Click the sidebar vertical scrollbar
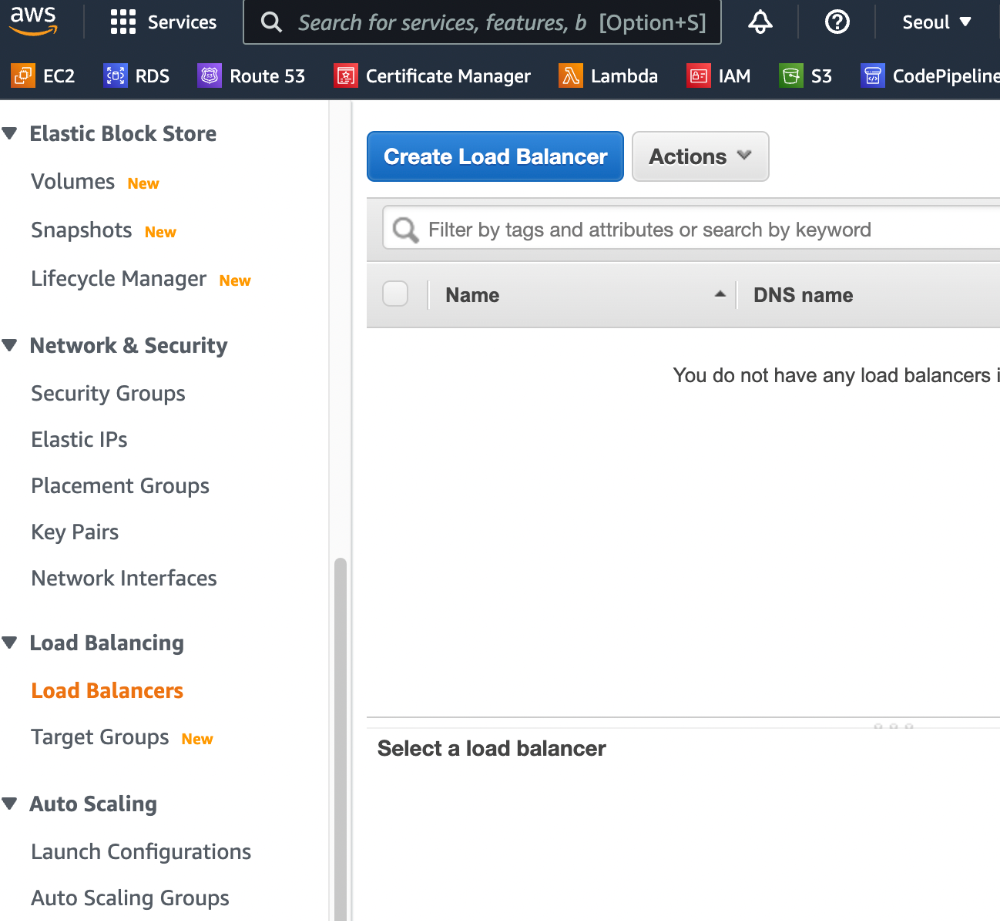 tap(341, 740)
